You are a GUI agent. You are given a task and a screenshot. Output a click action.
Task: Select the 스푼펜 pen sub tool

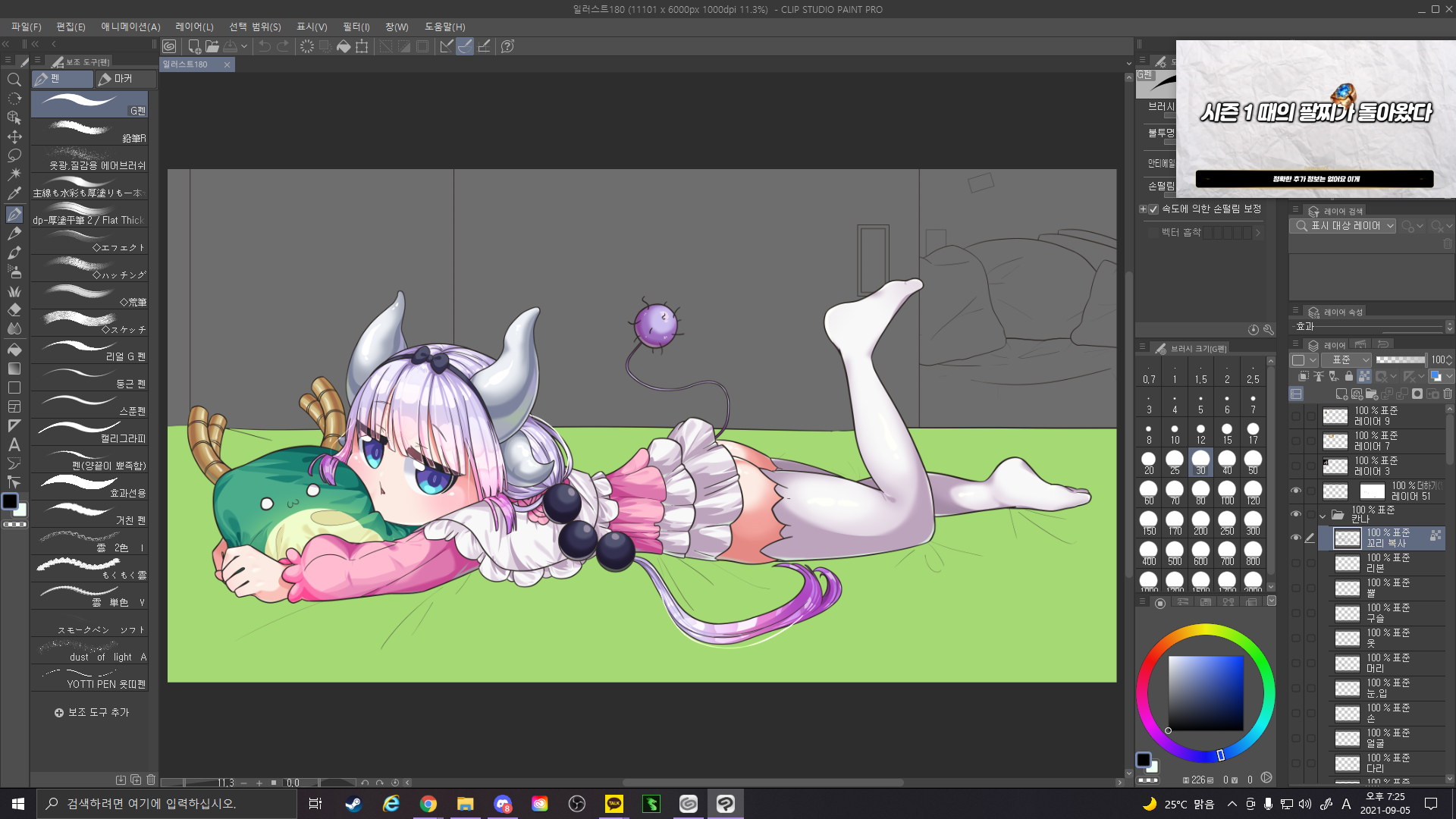point(89,404)
